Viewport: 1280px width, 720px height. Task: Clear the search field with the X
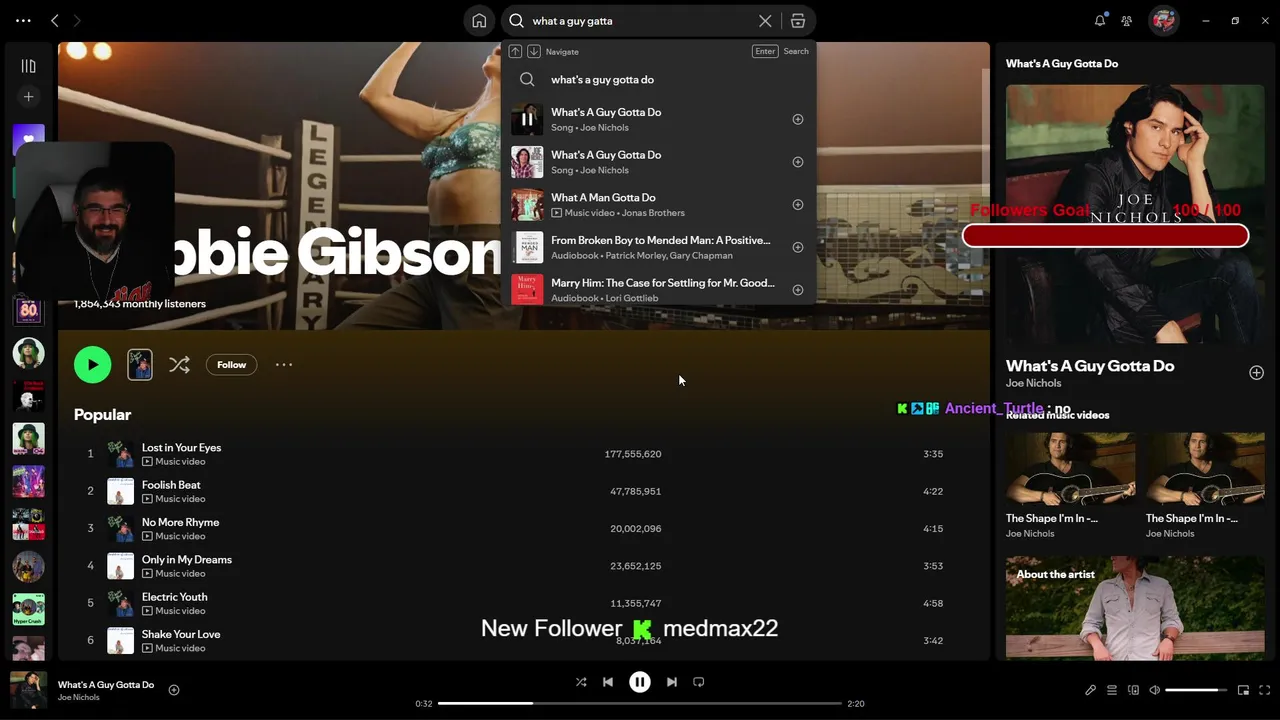tap(765, 21)
